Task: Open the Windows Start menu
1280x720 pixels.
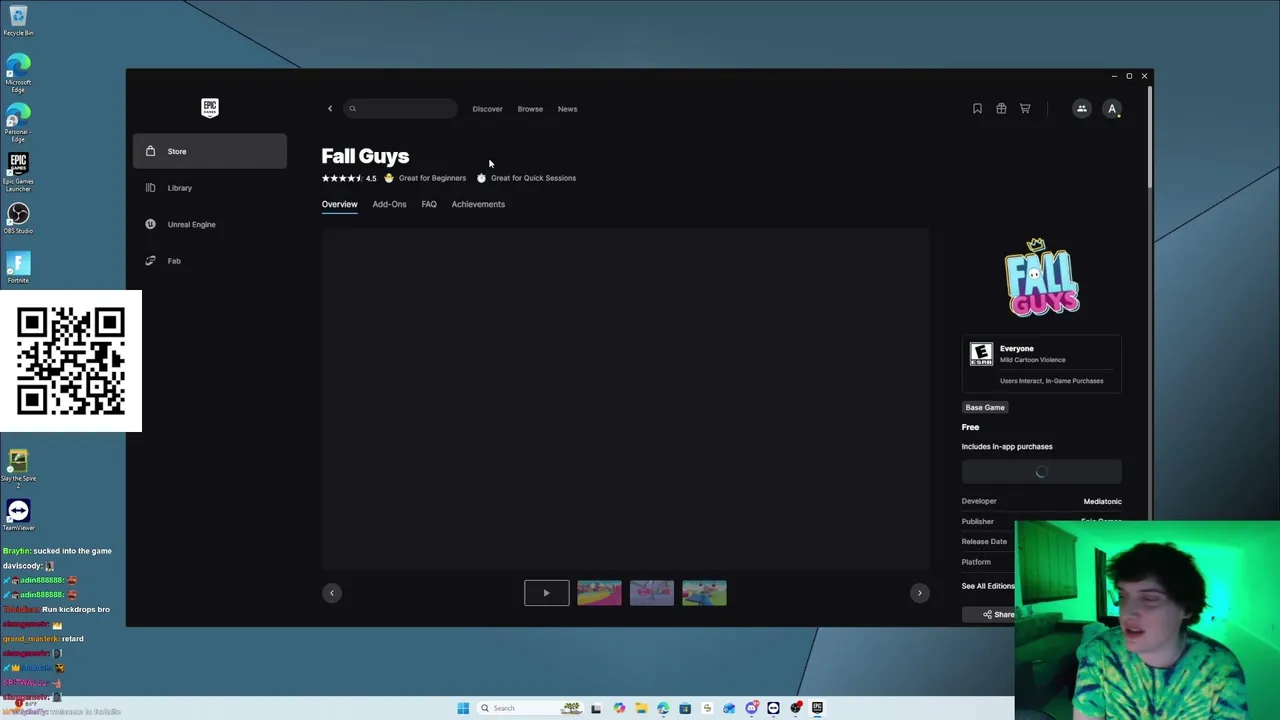Action: click(463, 708)
